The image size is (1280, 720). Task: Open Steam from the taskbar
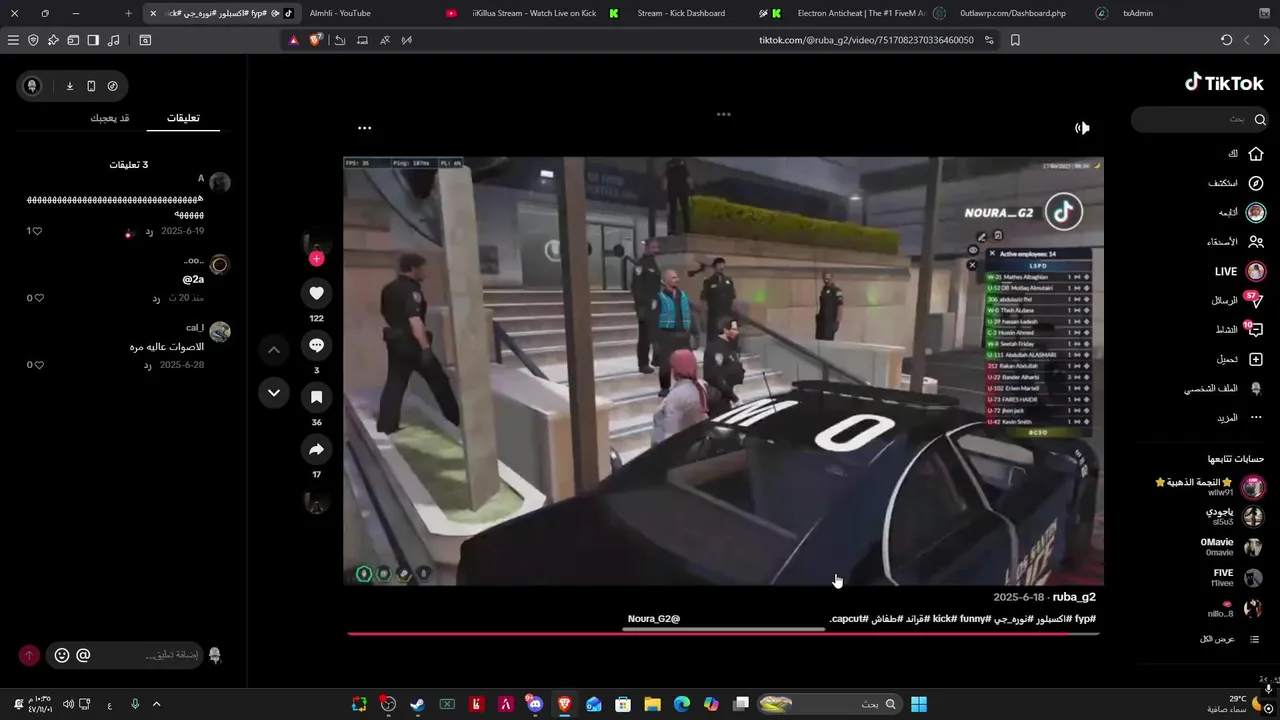tap(417, 704)
